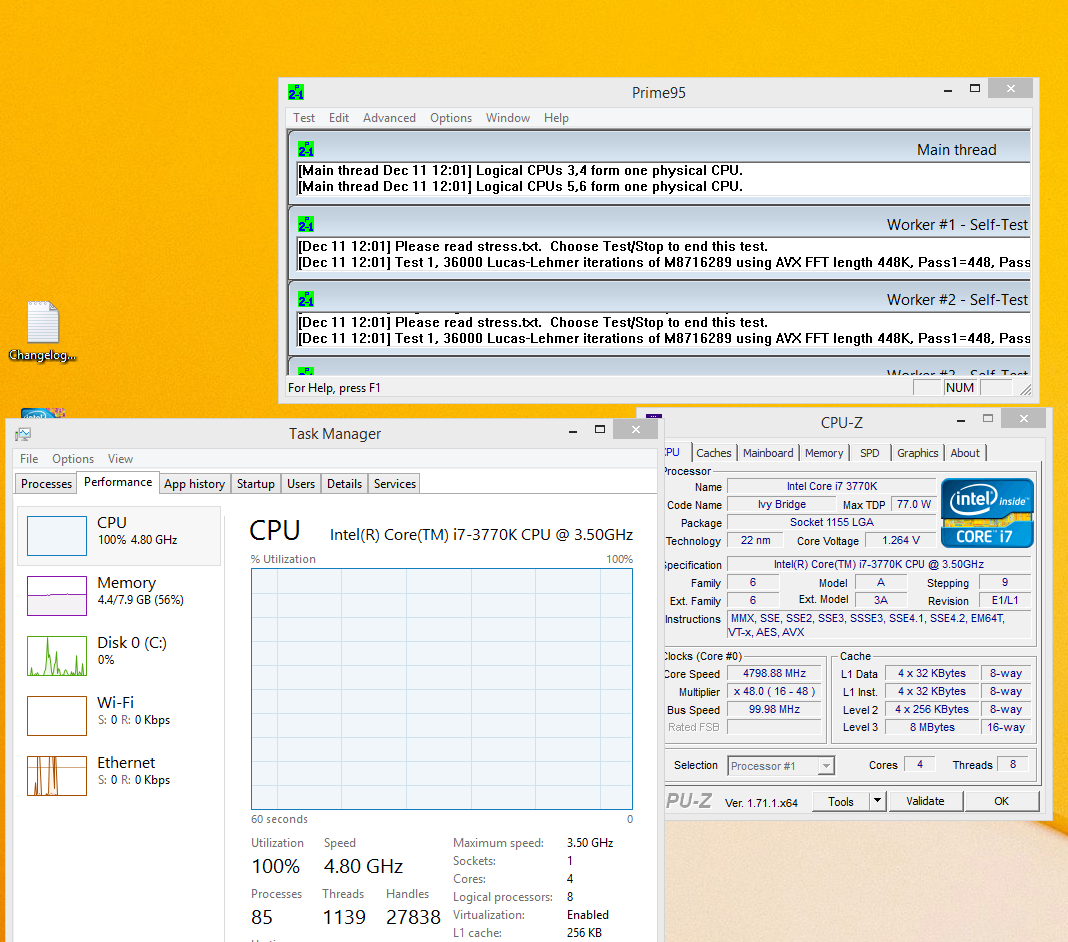Open the About tab in CPU-Z

coord(964,453)
